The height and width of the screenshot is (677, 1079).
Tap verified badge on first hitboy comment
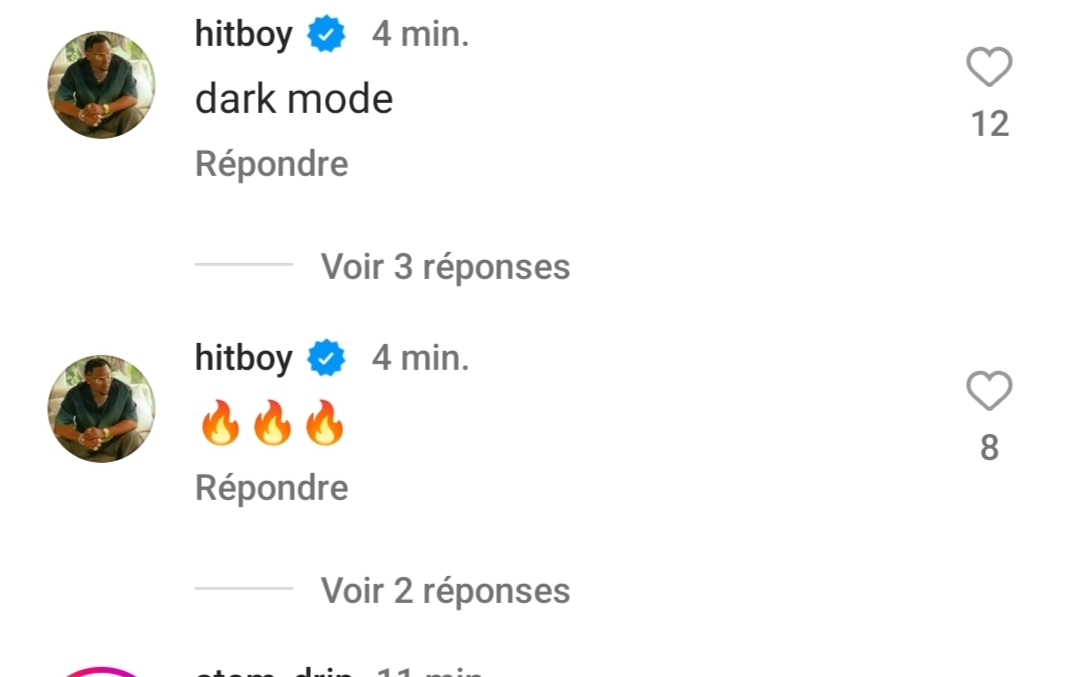tap(326, 34)
